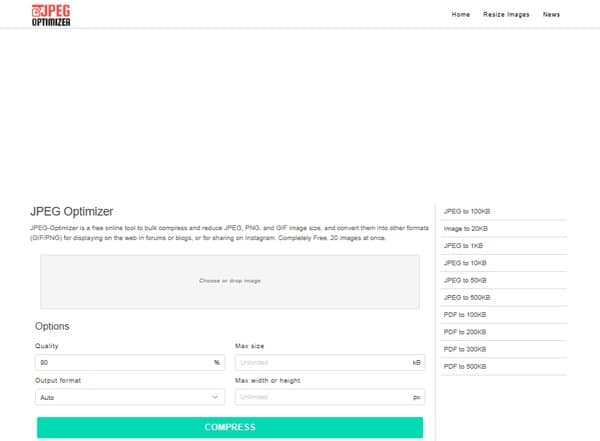The height and width of the screenshot is (441, 600).
Task: Open the PDF to 200KB link
Action: click(x=465, y=332)
